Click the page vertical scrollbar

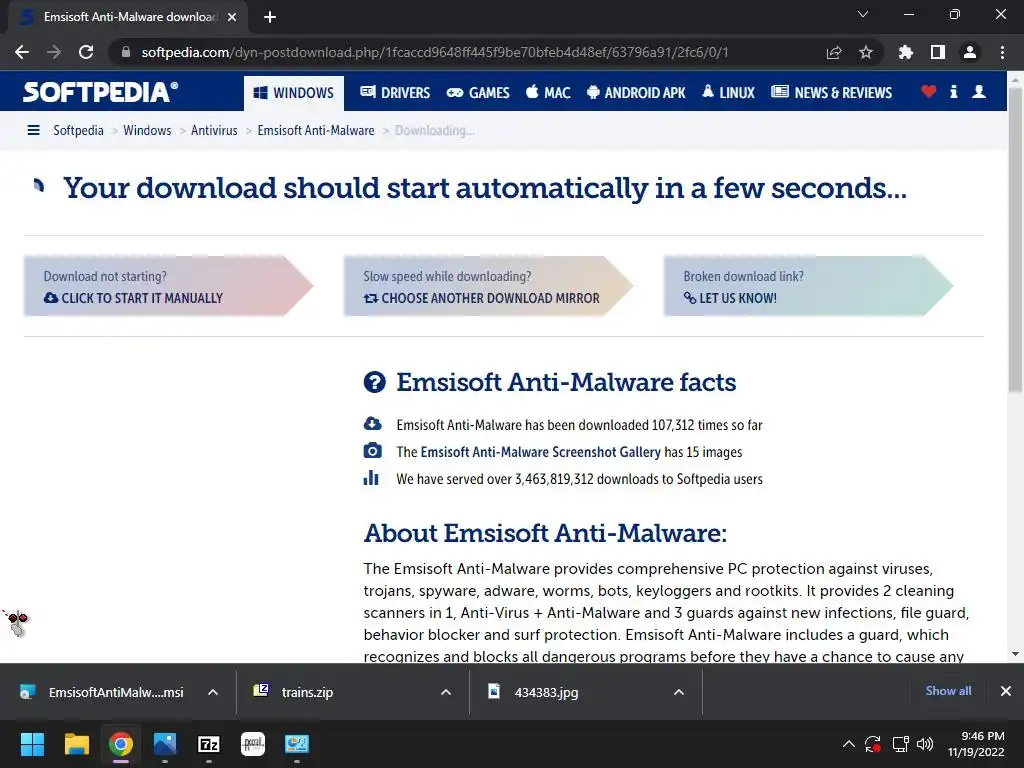coord(1015,240)
